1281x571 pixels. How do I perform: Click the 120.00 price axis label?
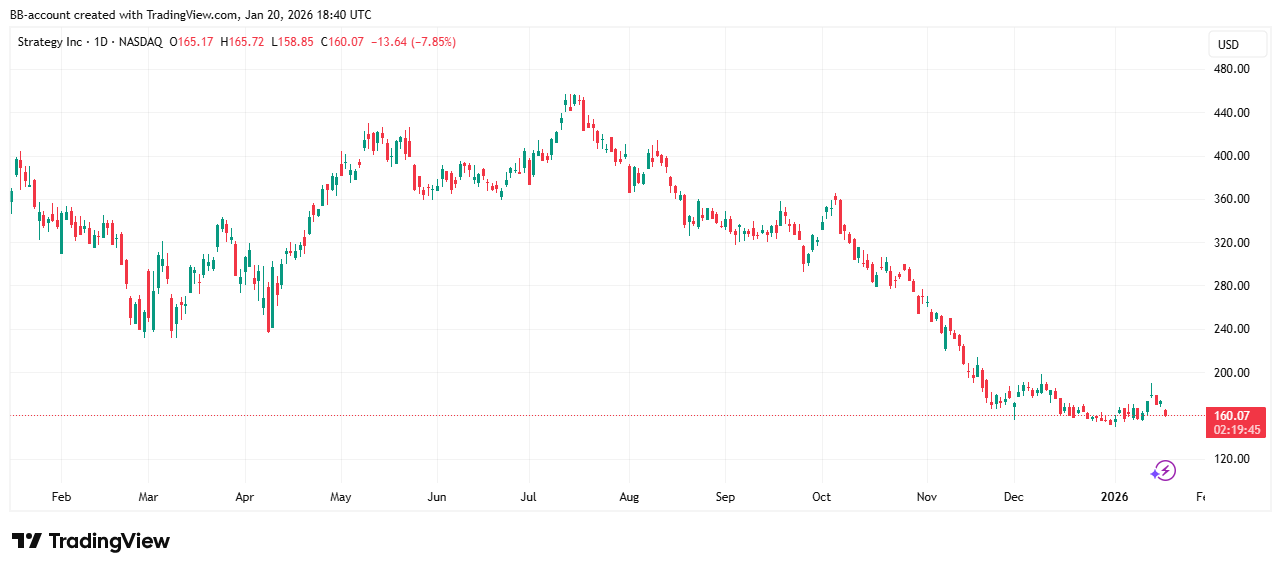[x=1230, y=459]
